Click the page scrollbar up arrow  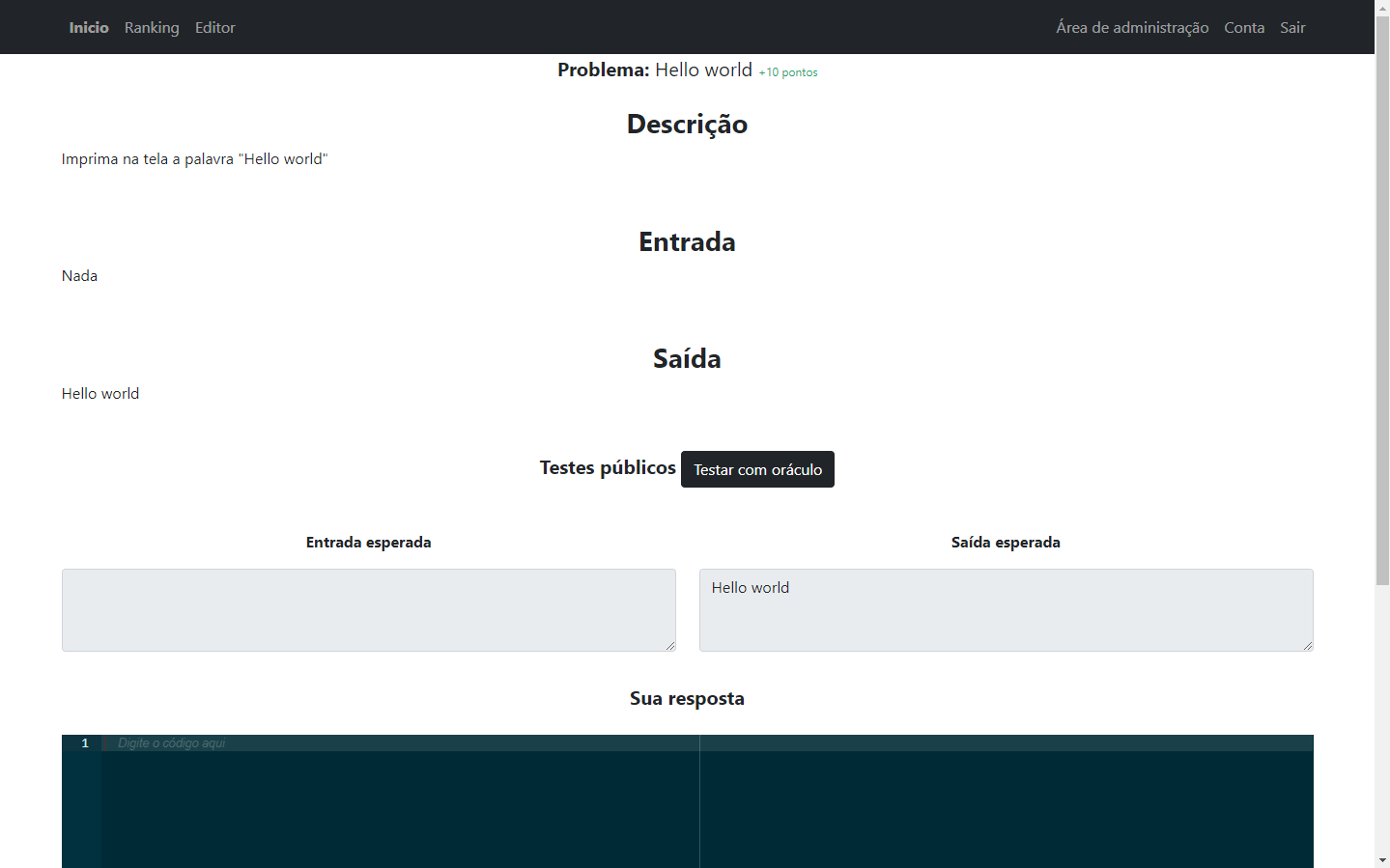tap(1382, 8)
